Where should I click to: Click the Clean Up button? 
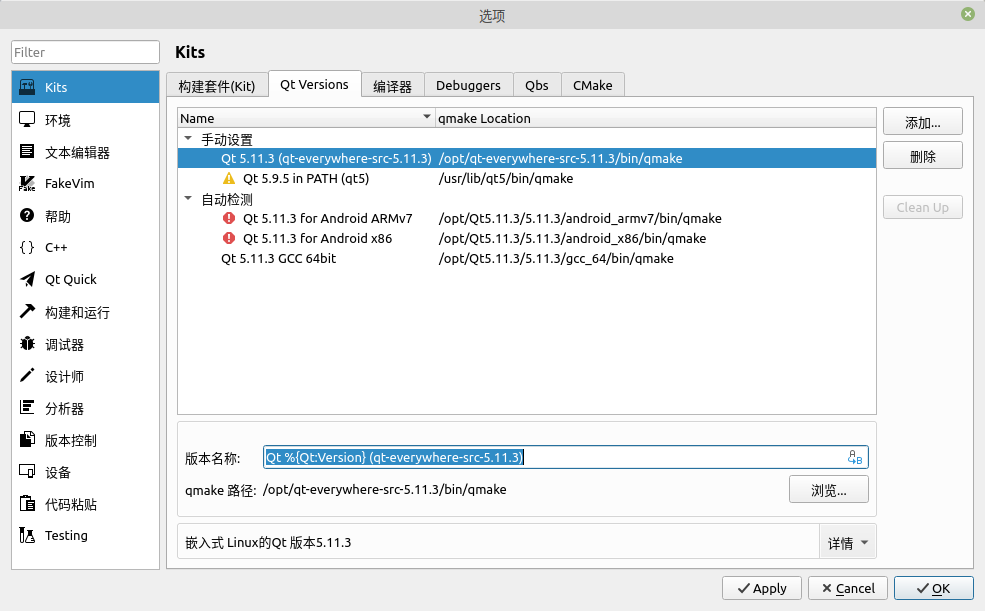pos(923,207)
